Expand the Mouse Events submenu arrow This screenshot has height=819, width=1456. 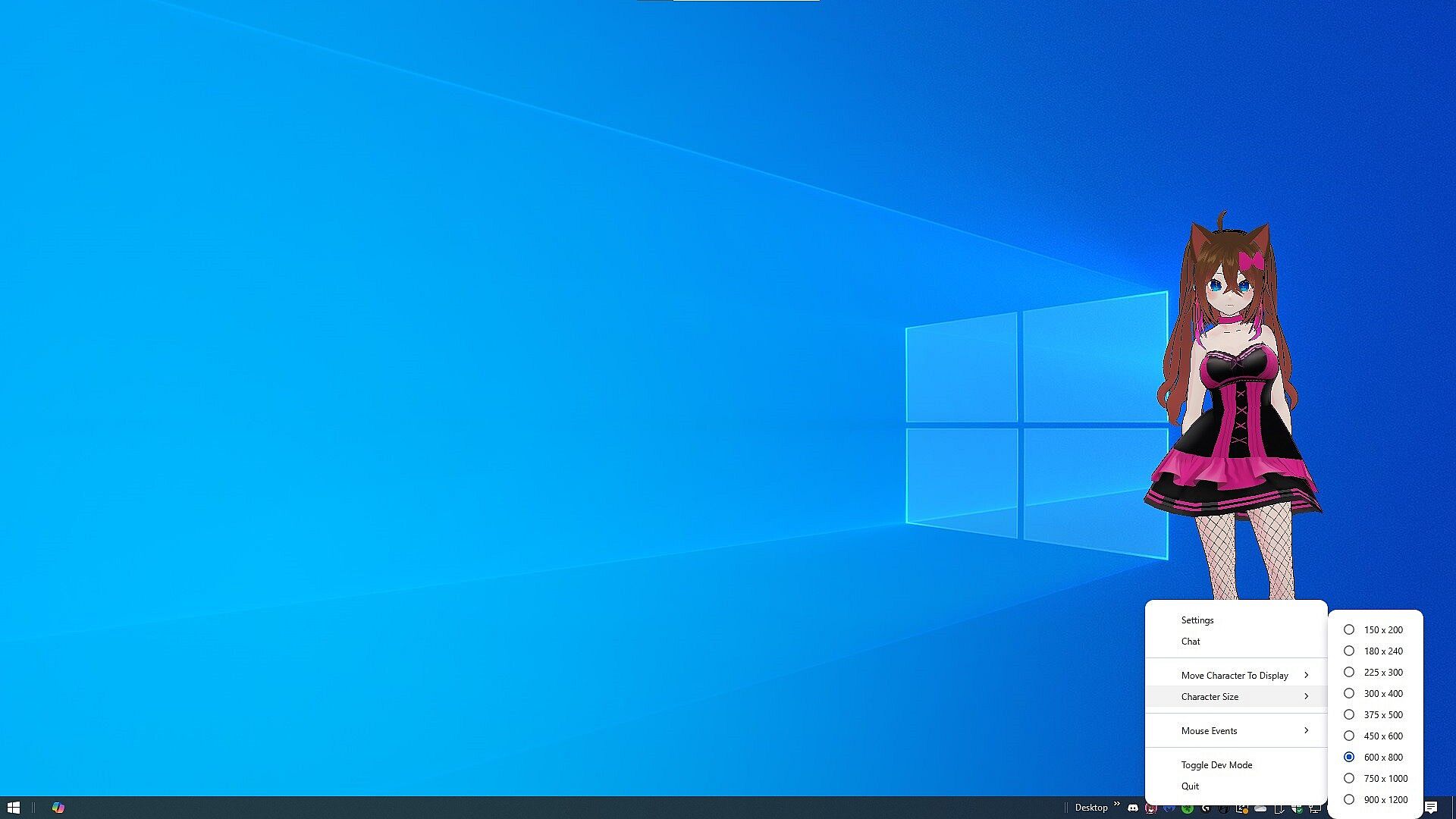click(1306, 731)
